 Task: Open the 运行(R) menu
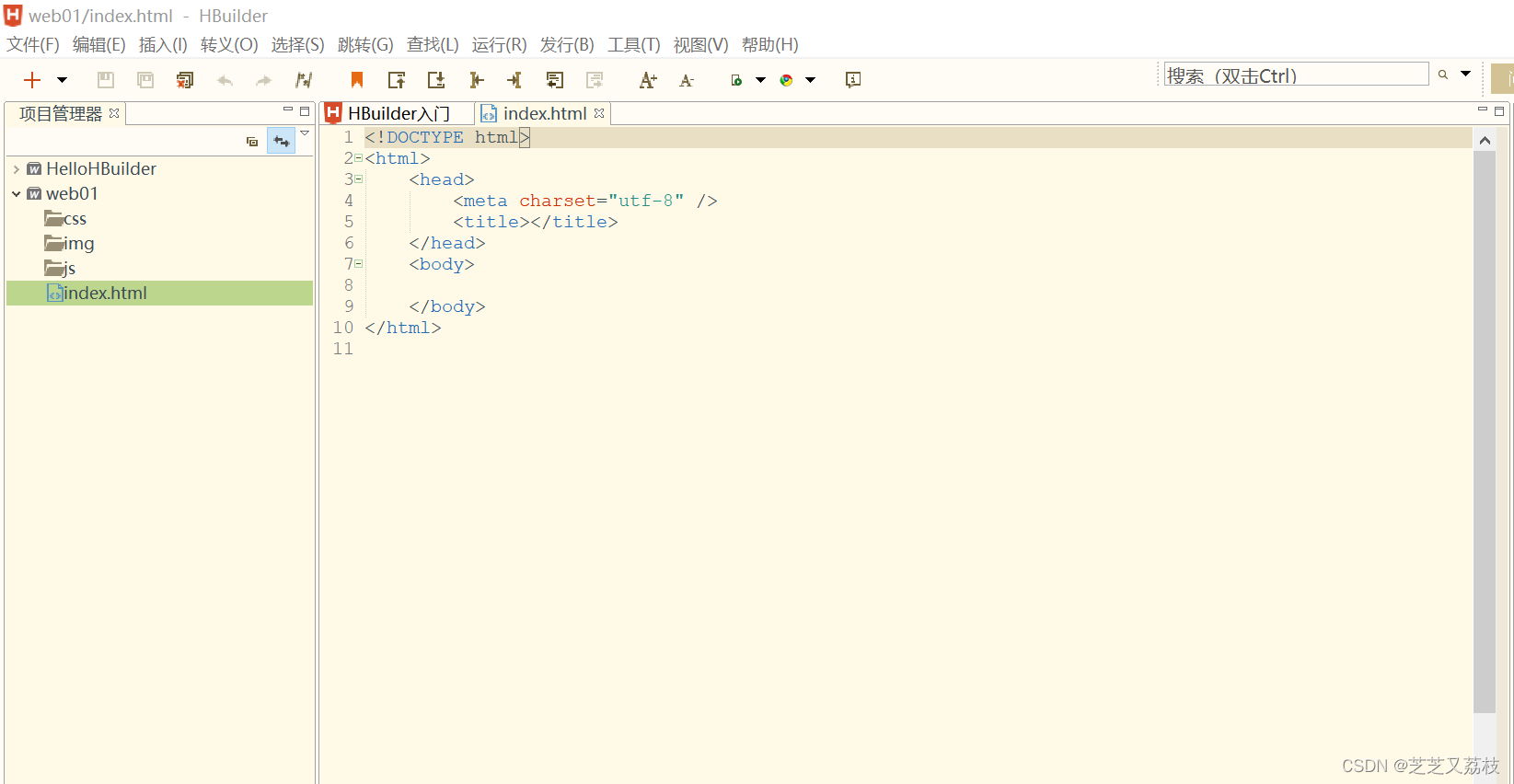point(499,45)
